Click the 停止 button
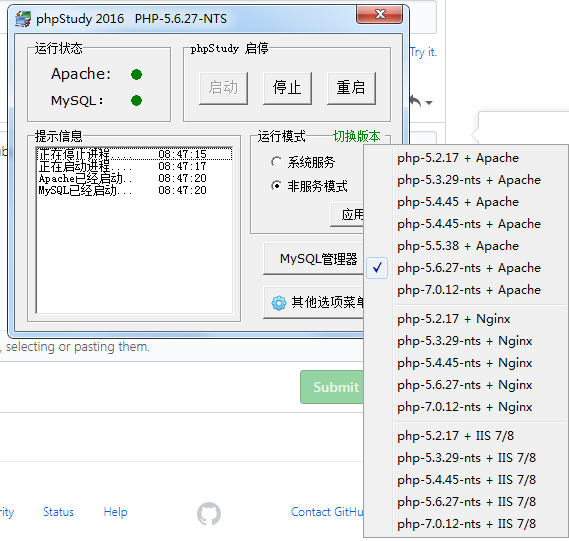The width and height of the screenshot is (569, 541). coord(287,88)
